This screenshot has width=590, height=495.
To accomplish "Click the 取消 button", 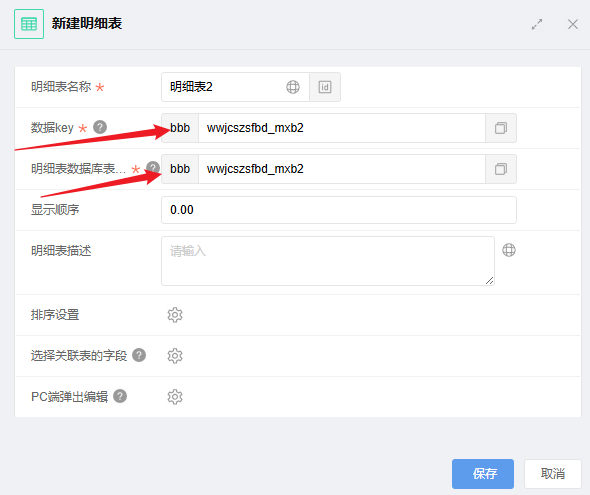I will (553, 474).
